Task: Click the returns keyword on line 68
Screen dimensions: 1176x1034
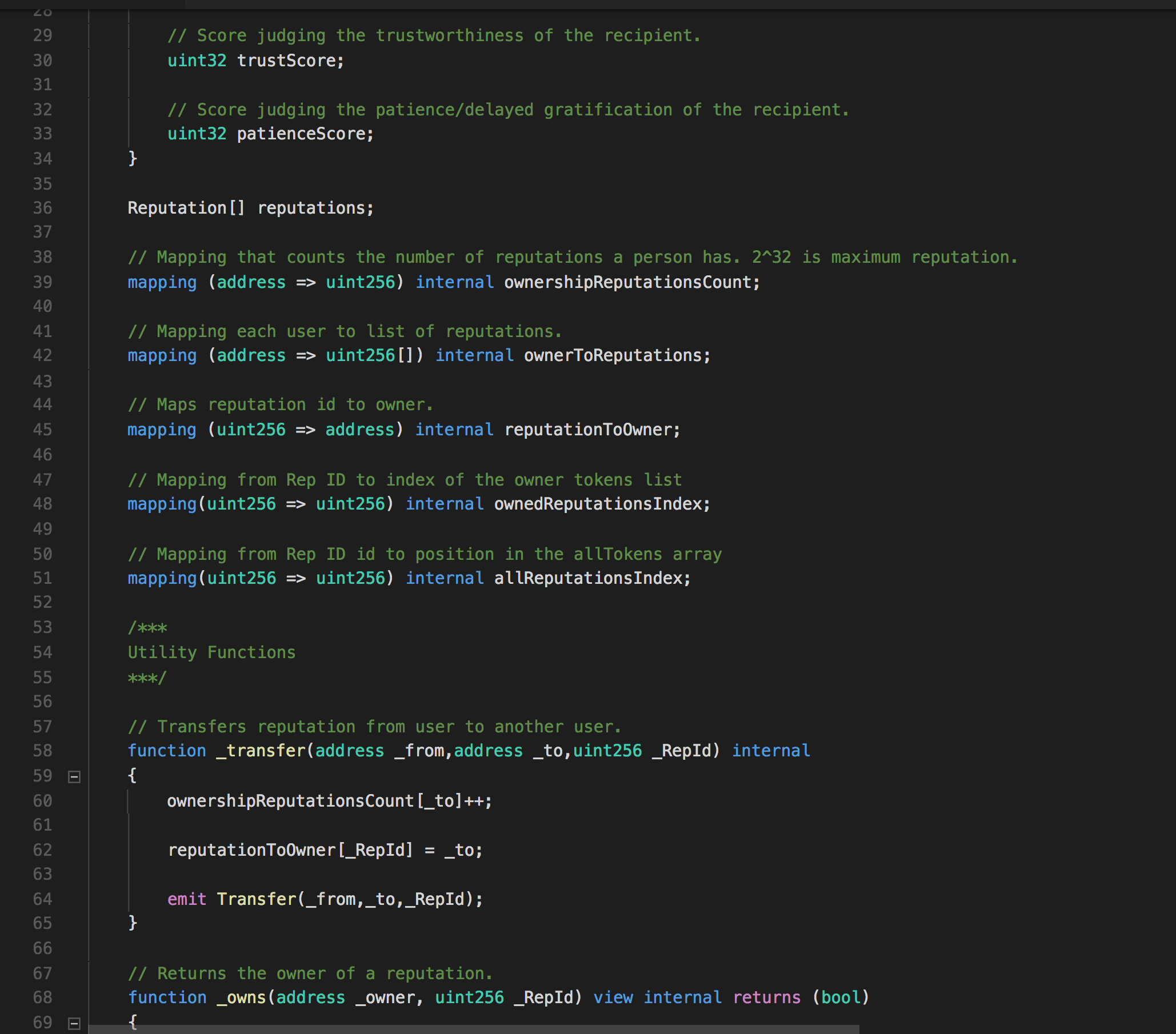Action: pos(766,997)
